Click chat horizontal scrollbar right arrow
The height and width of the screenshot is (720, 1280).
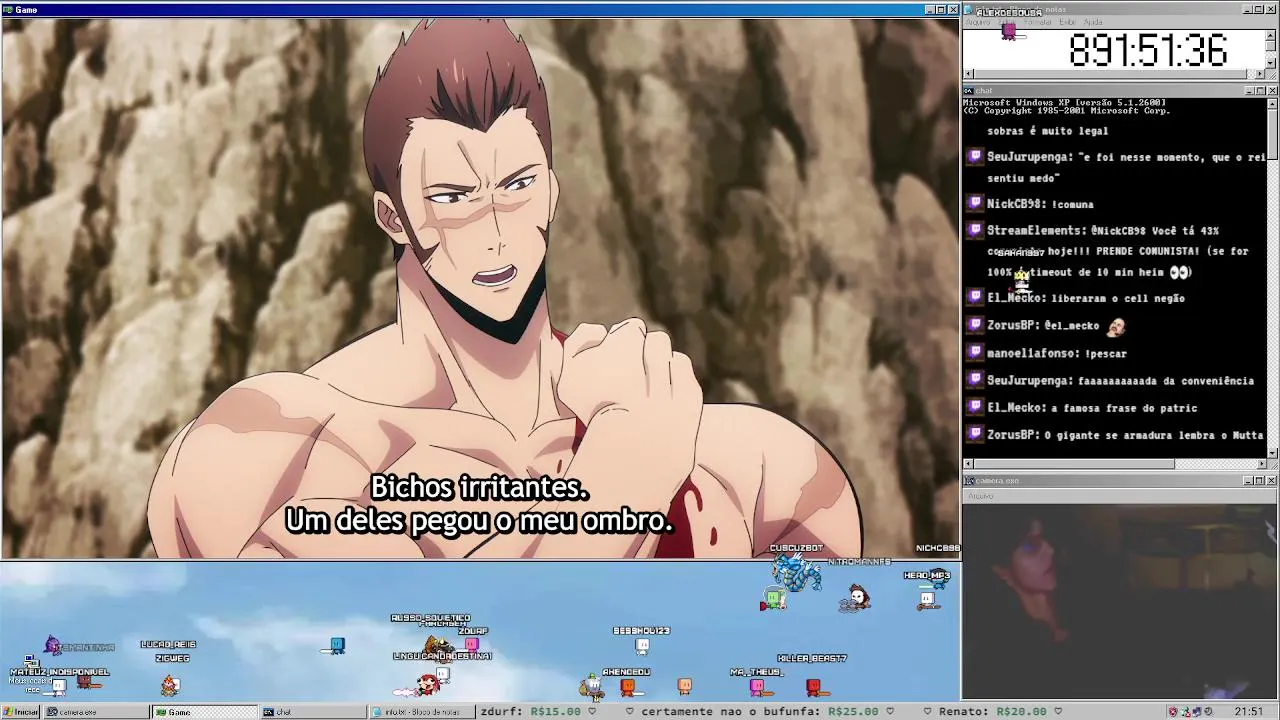coord(1260,464)
